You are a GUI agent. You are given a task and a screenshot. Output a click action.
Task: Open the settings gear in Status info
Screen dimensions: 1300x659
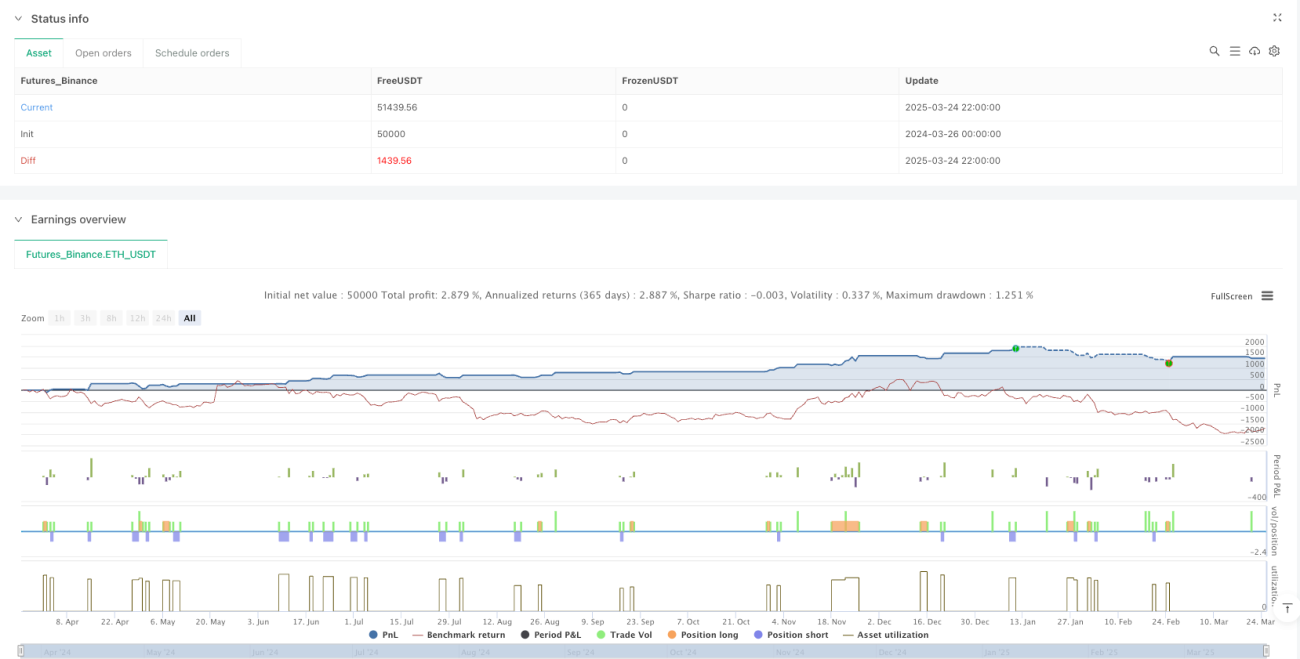tap(1274, 51)
